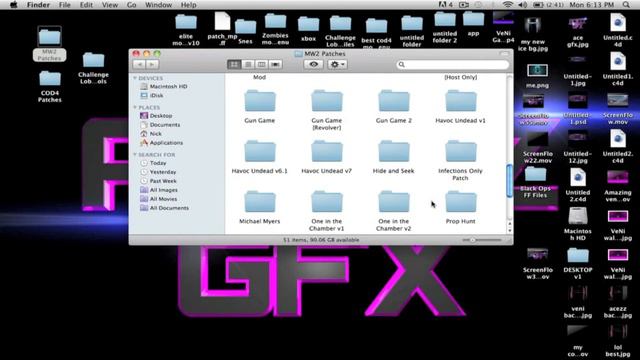Select the DESKTOP v1 folder
This screenshot has height=360, width=640.
[x=578, y=264]
